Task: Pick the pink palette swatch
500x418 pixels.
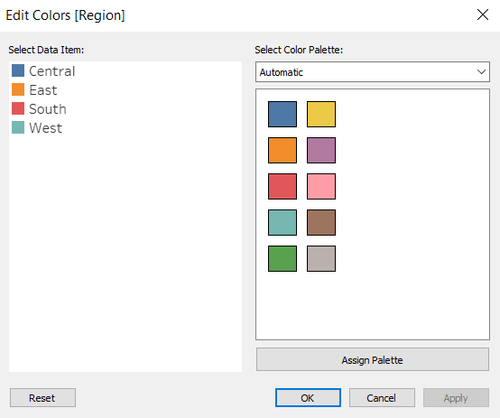Action: (x=321, y=186)
